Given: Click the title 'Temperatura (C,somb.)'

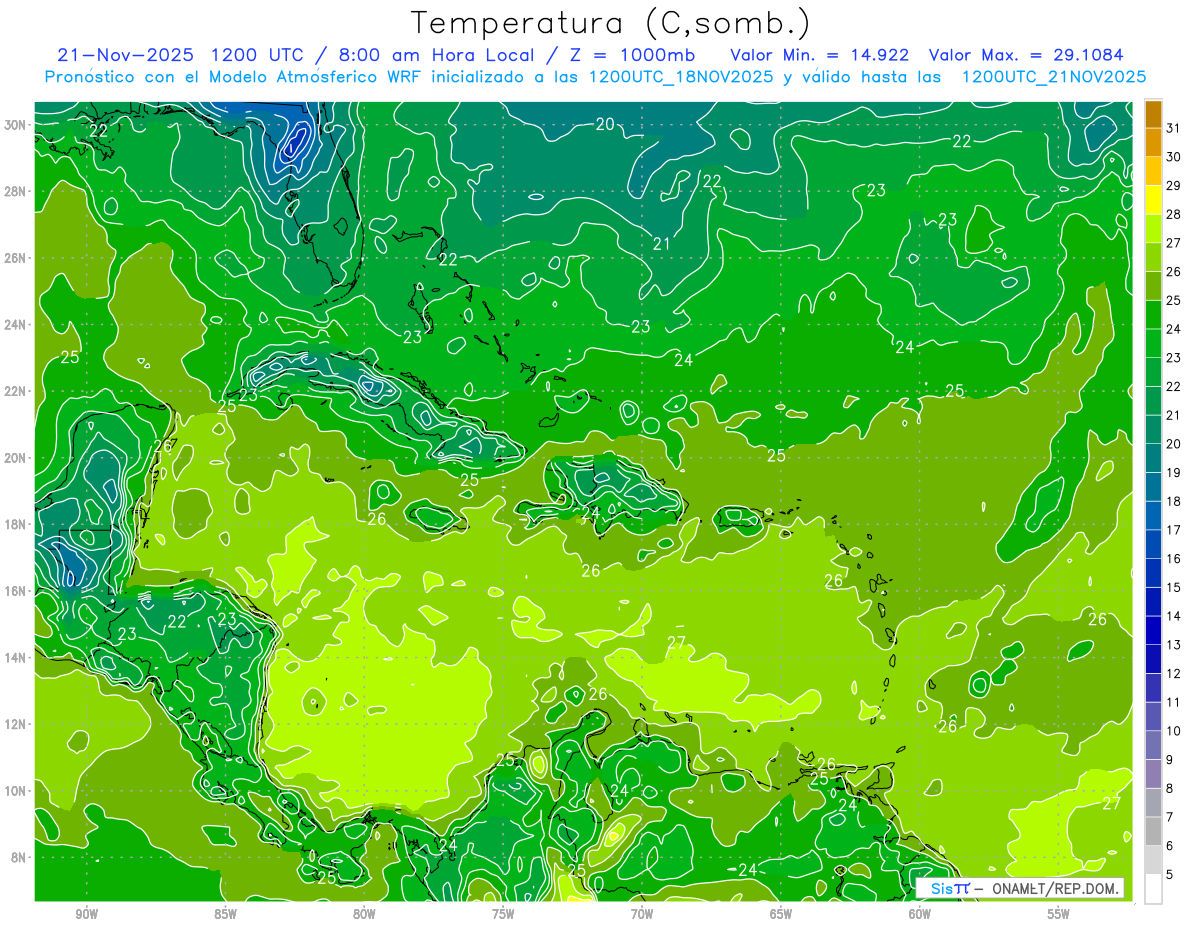Looking at the screenshot, I should click(611, 23).
